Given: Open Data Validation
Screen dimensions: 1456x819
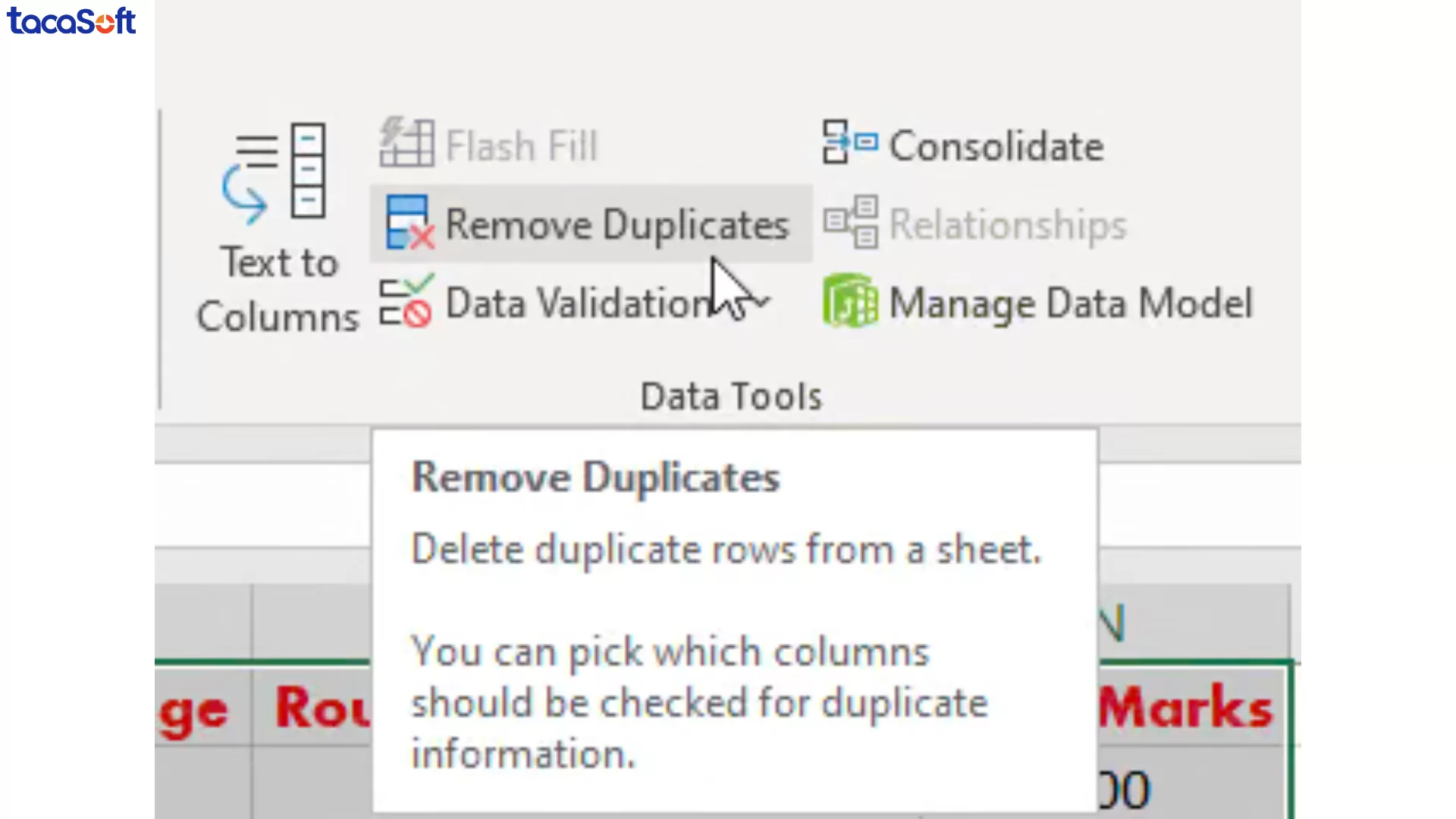Looking at the screenshot, I should 576,302.
